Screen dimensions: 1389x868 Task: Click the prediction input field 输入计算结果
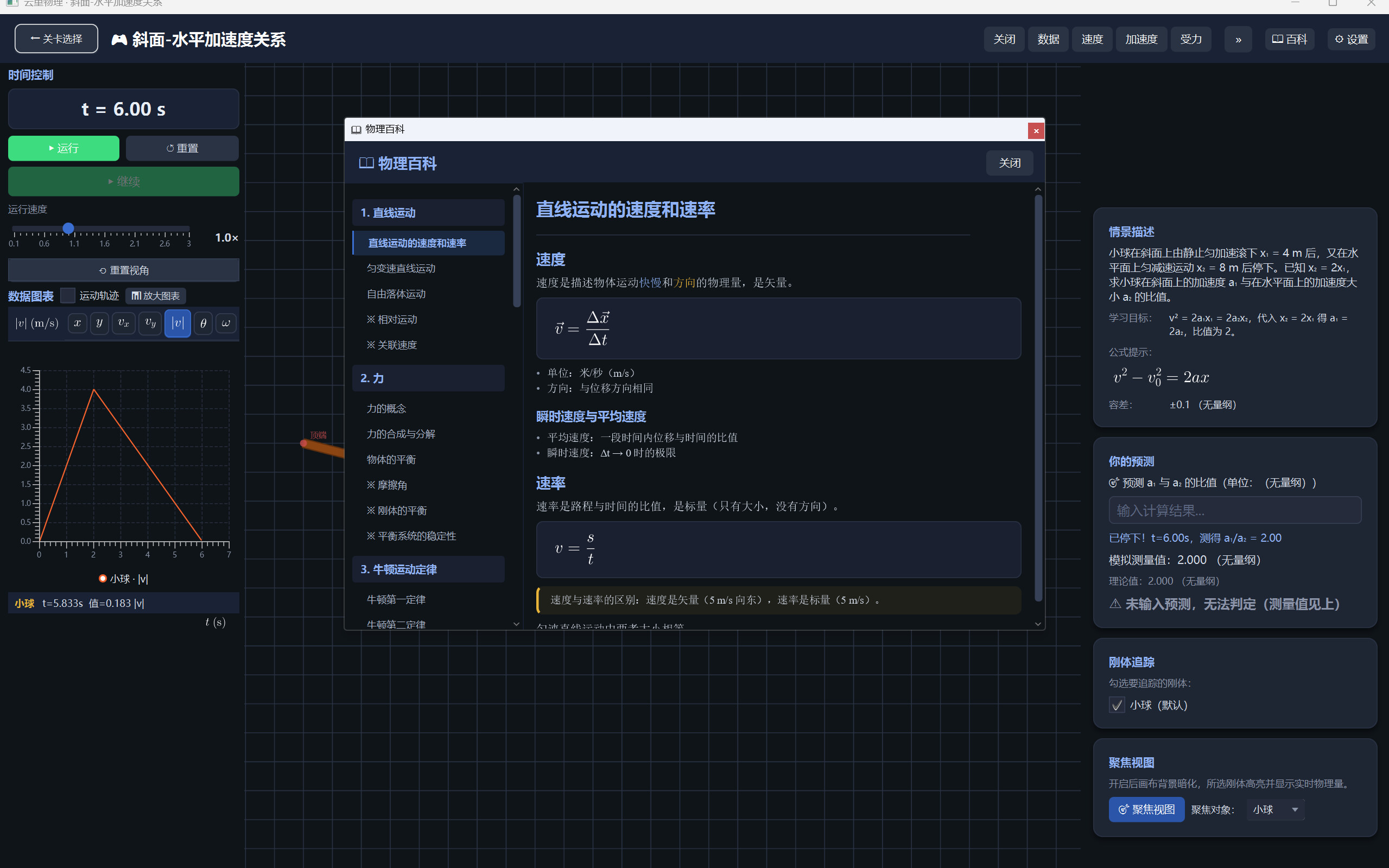click(1235, 510)
